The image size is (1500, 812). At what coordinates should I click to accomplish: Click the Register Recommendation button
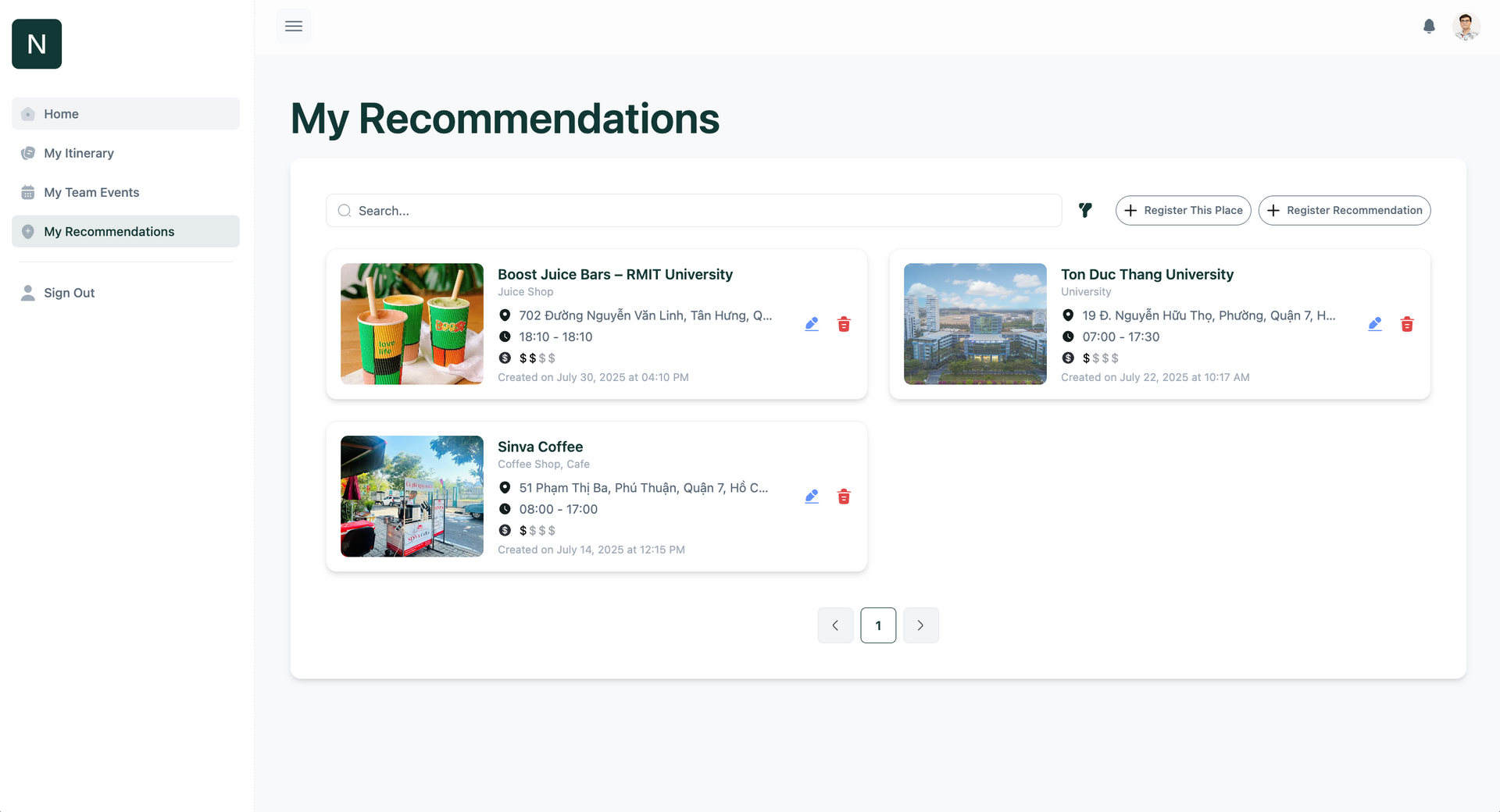(1344, 211)
